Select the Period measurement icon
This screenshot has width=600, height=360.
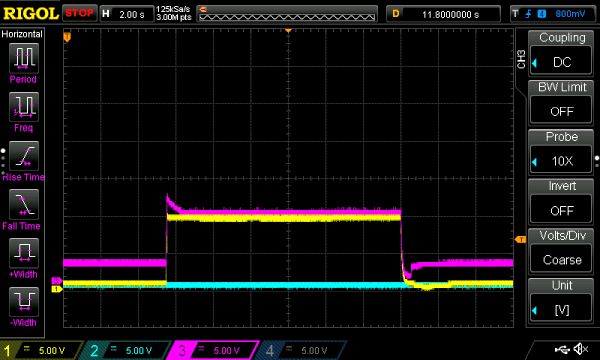click(24, 58)
